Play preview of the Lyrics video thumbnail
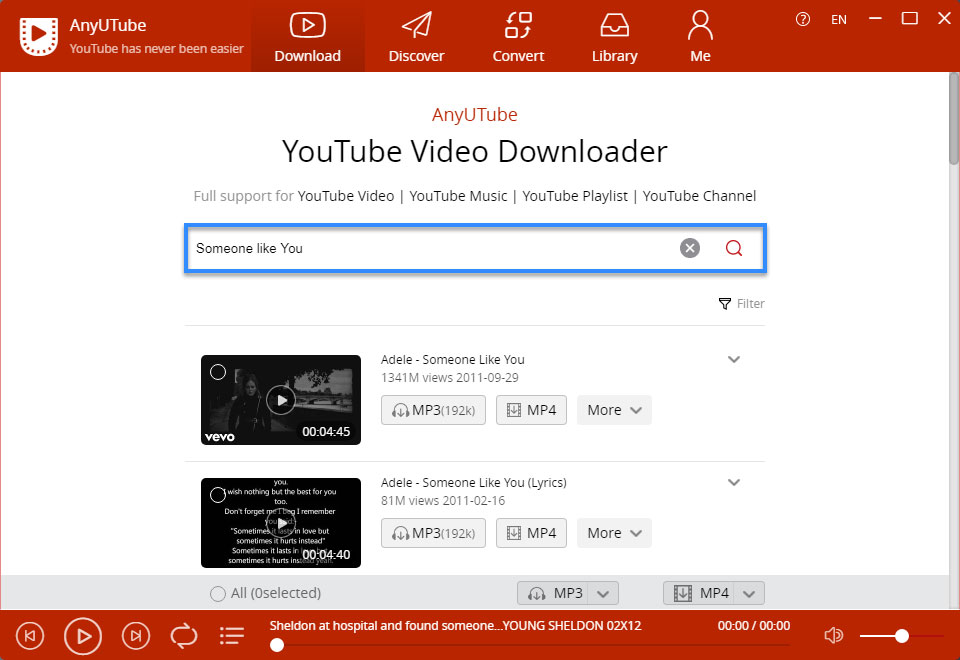The image size is (960, 660). click(281, 523)
